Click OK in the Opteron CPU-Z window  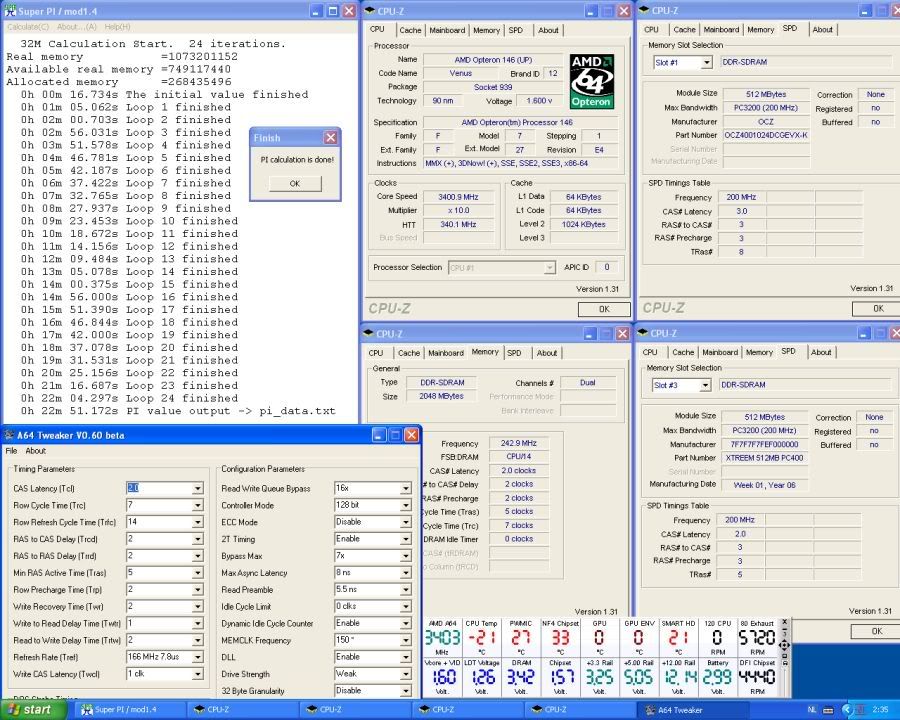pos(604,309)
